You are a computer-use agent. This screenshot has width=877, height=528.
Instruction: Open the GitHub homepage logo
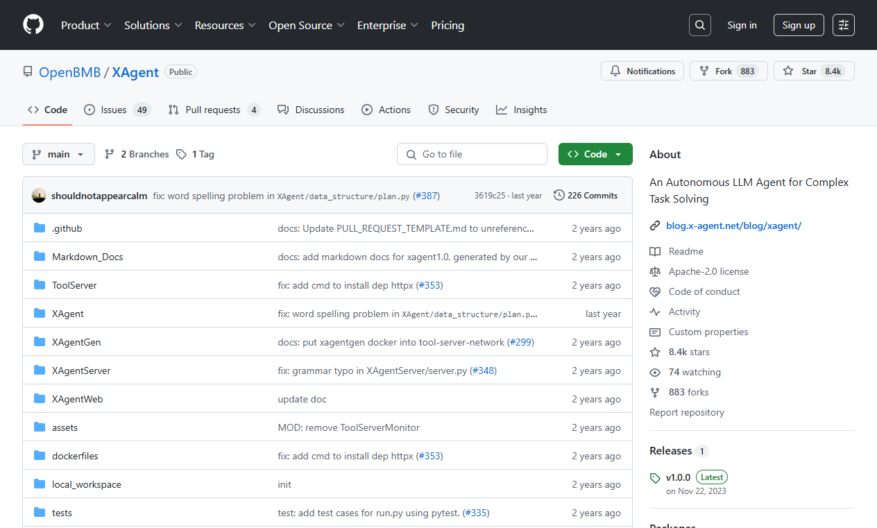click(33, 25)
